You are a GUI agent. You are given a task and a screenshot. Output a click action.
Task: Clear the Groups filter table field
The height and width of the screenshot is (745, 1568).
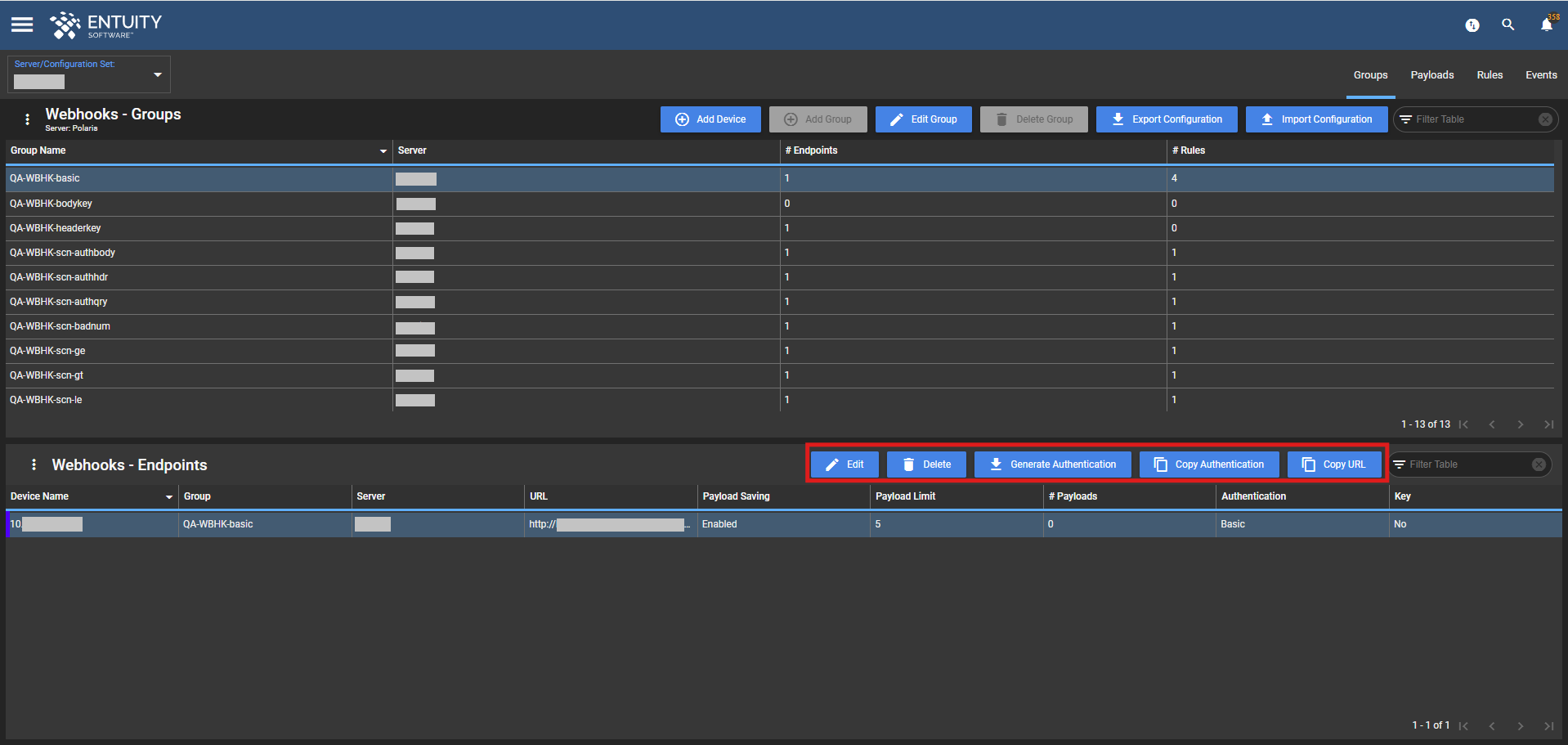coord(1545,119)
